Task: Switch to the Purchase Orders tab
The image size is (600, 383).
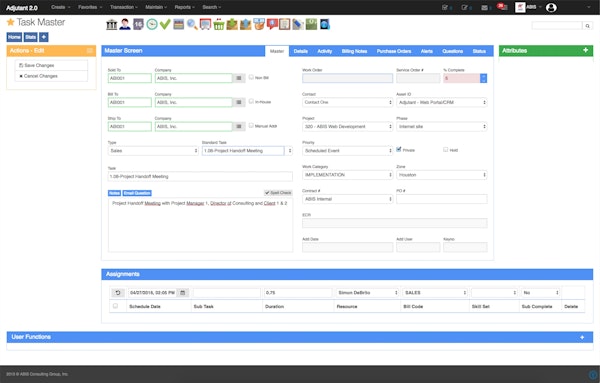Action: [394, 51]
